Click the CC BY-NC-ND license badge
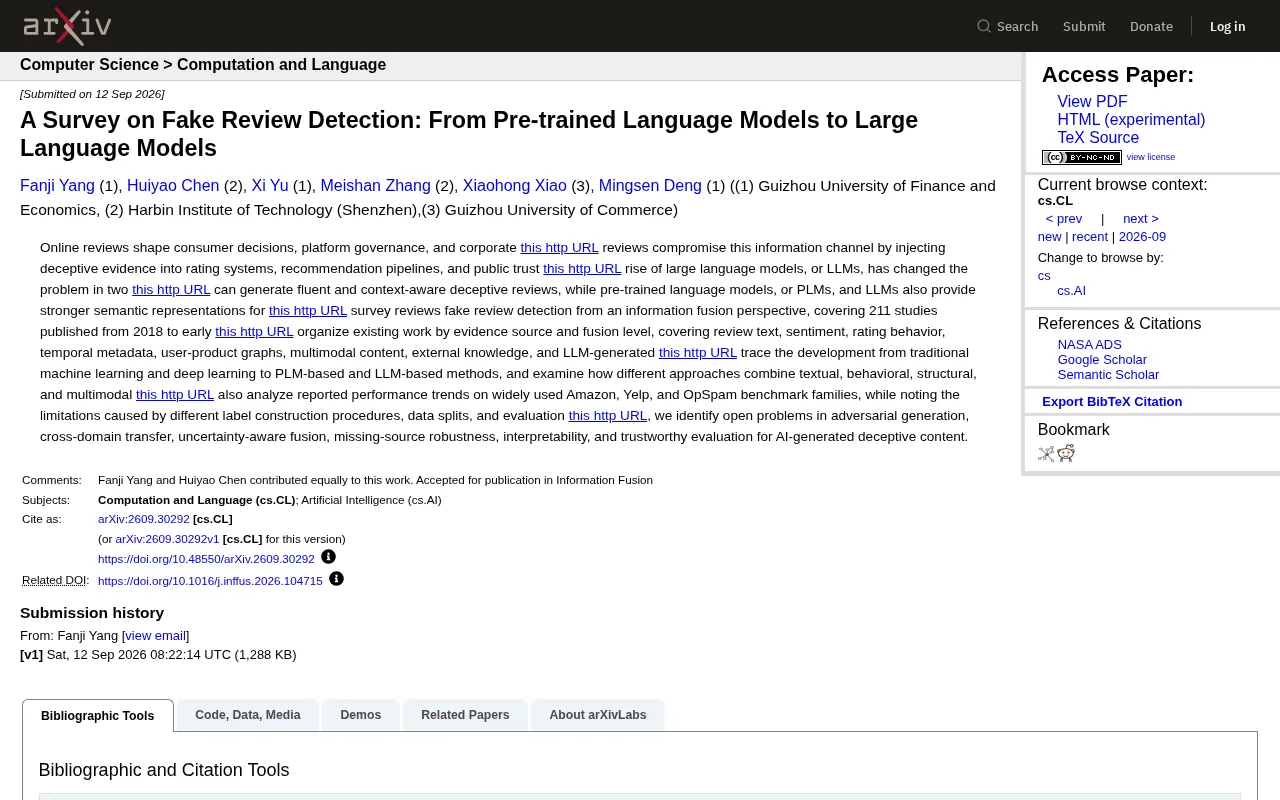Image resolution: width=1280 pixels, height=800 pixels. click(1081, 157)
